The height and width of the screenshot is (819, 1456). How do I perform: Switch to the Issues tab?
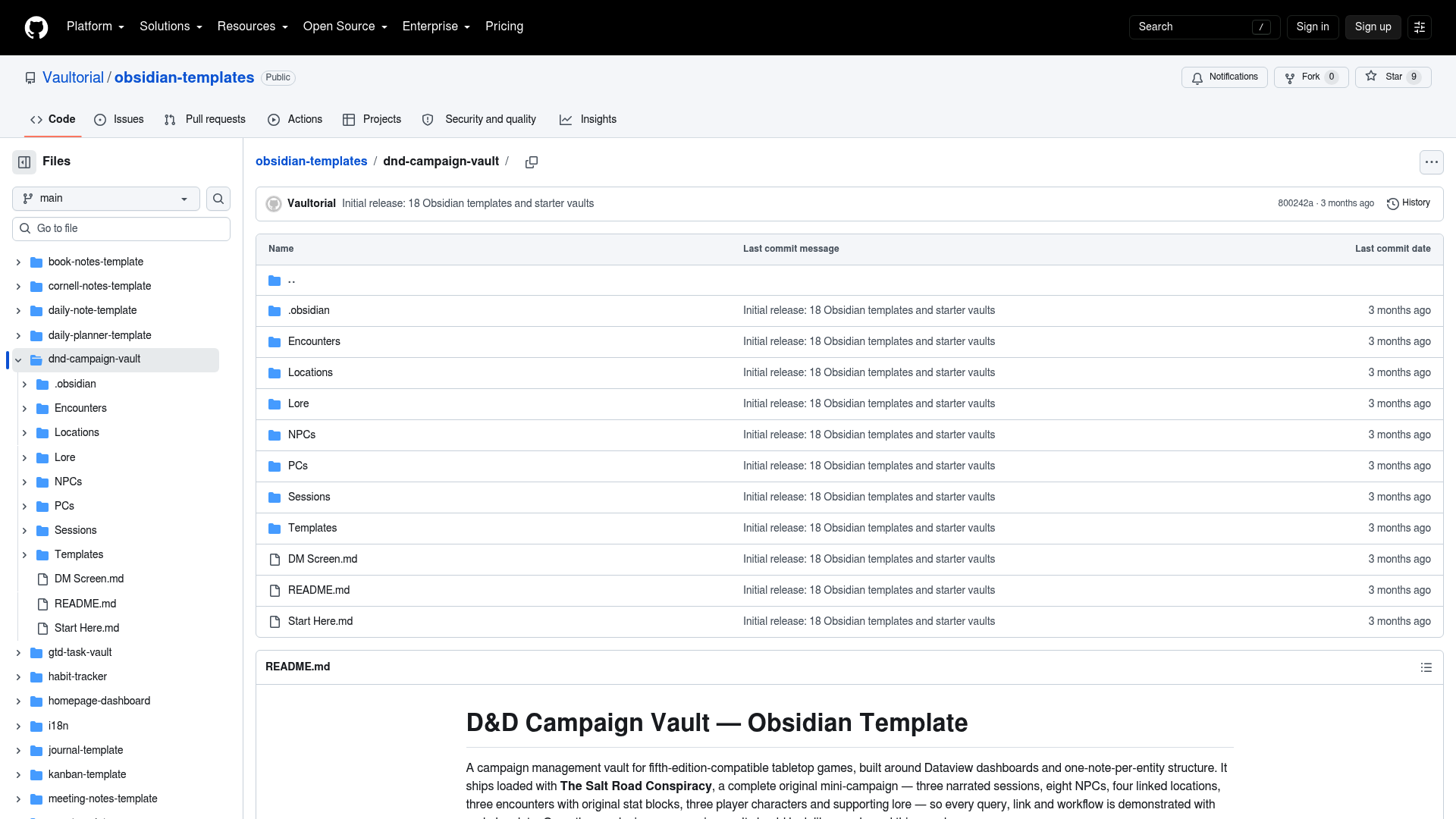tap(119, 120)
